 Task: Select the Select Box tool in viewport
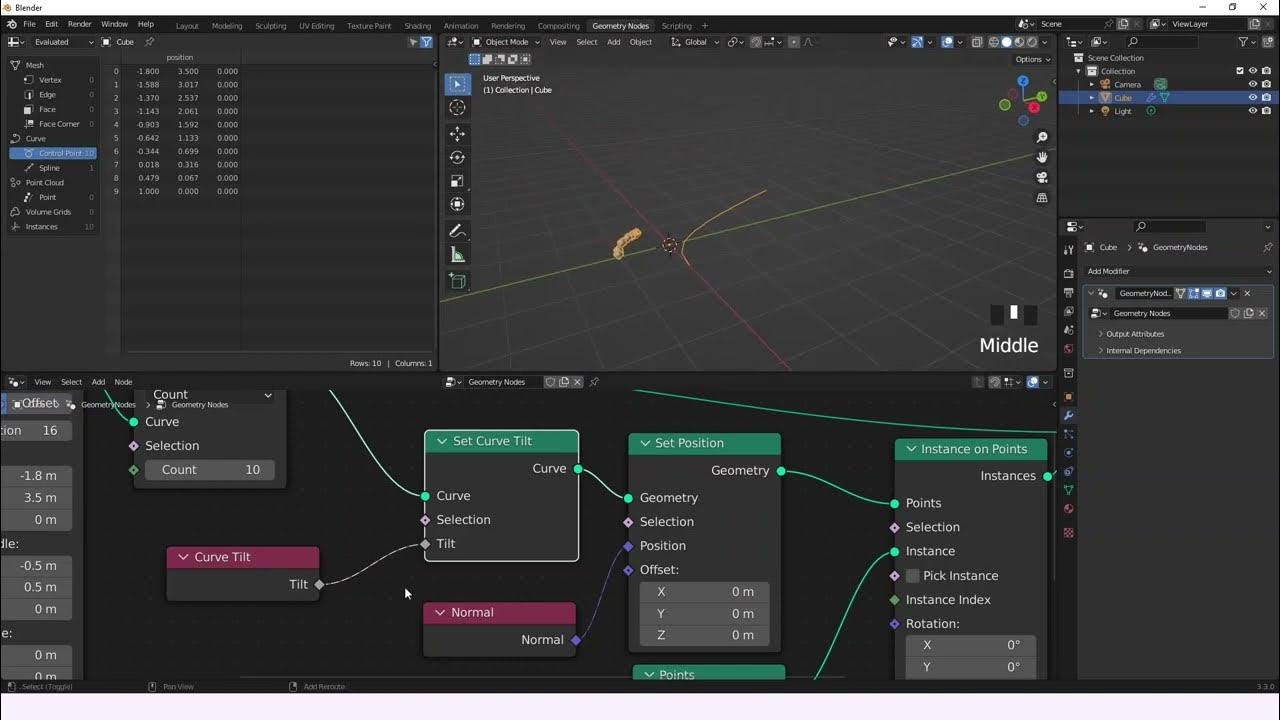(x=457, y=84)
